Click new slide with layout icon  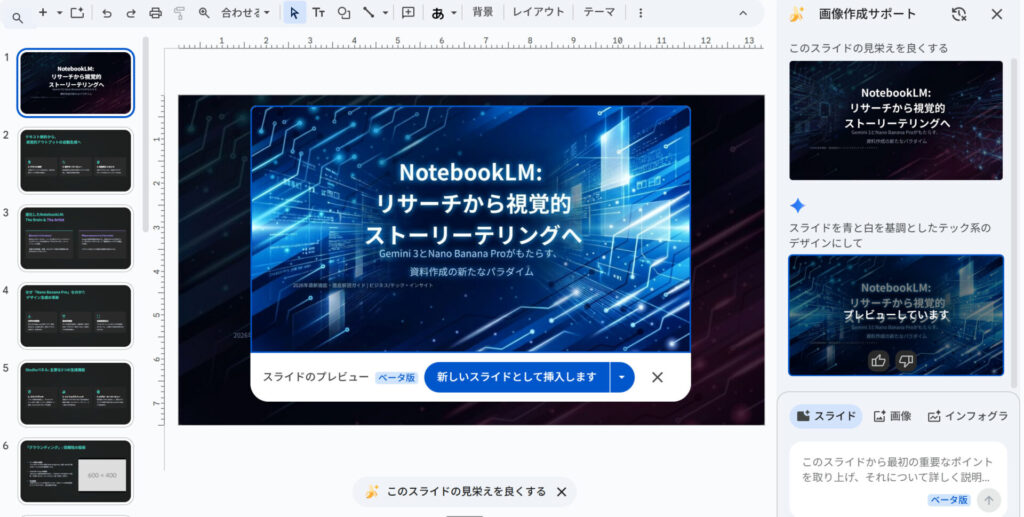tap(77, 12)
